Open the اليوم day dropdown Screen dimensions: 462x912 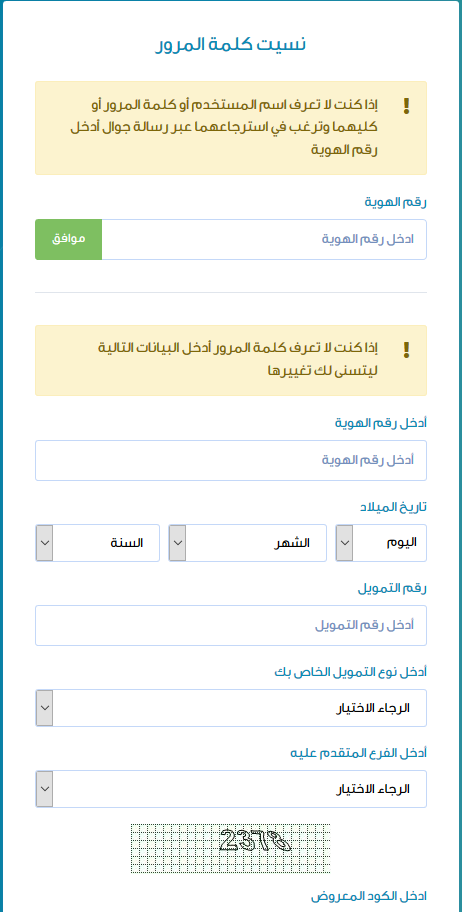pyautogui.click(x=381, y=543)
